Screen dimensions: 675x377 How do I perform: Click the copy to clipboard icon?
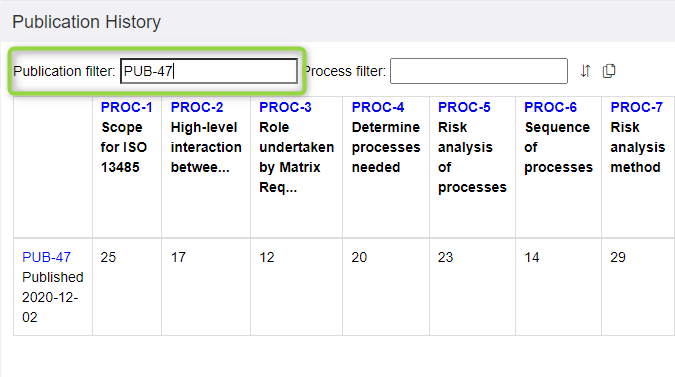(609, 71)
